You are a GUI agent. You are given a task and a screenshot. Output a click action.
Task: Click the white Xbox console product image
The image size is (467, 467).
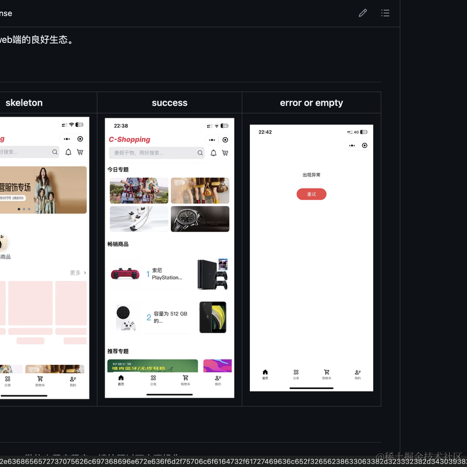pos(125,318)
